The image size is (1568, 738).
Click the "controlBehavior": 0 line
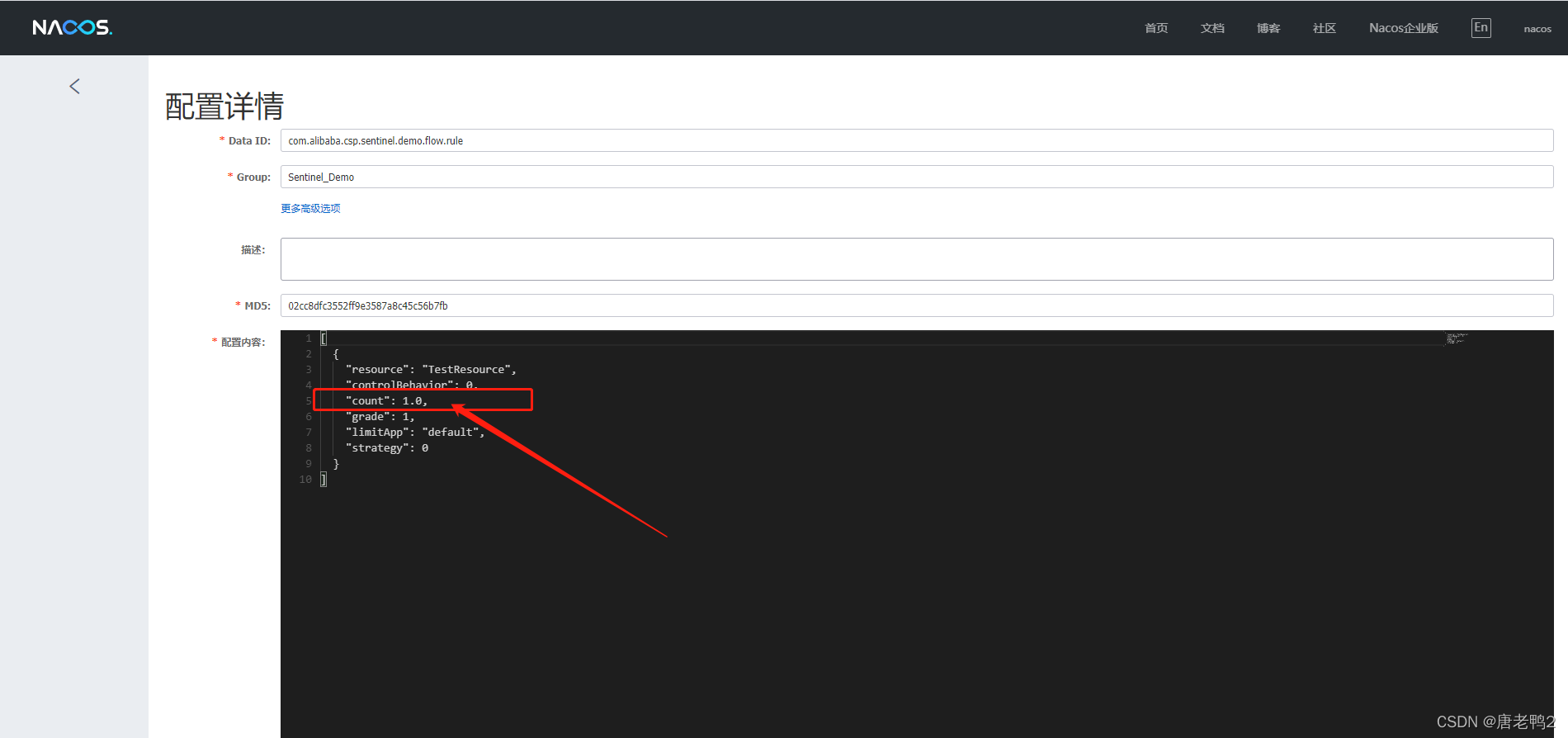pos(412,385)
